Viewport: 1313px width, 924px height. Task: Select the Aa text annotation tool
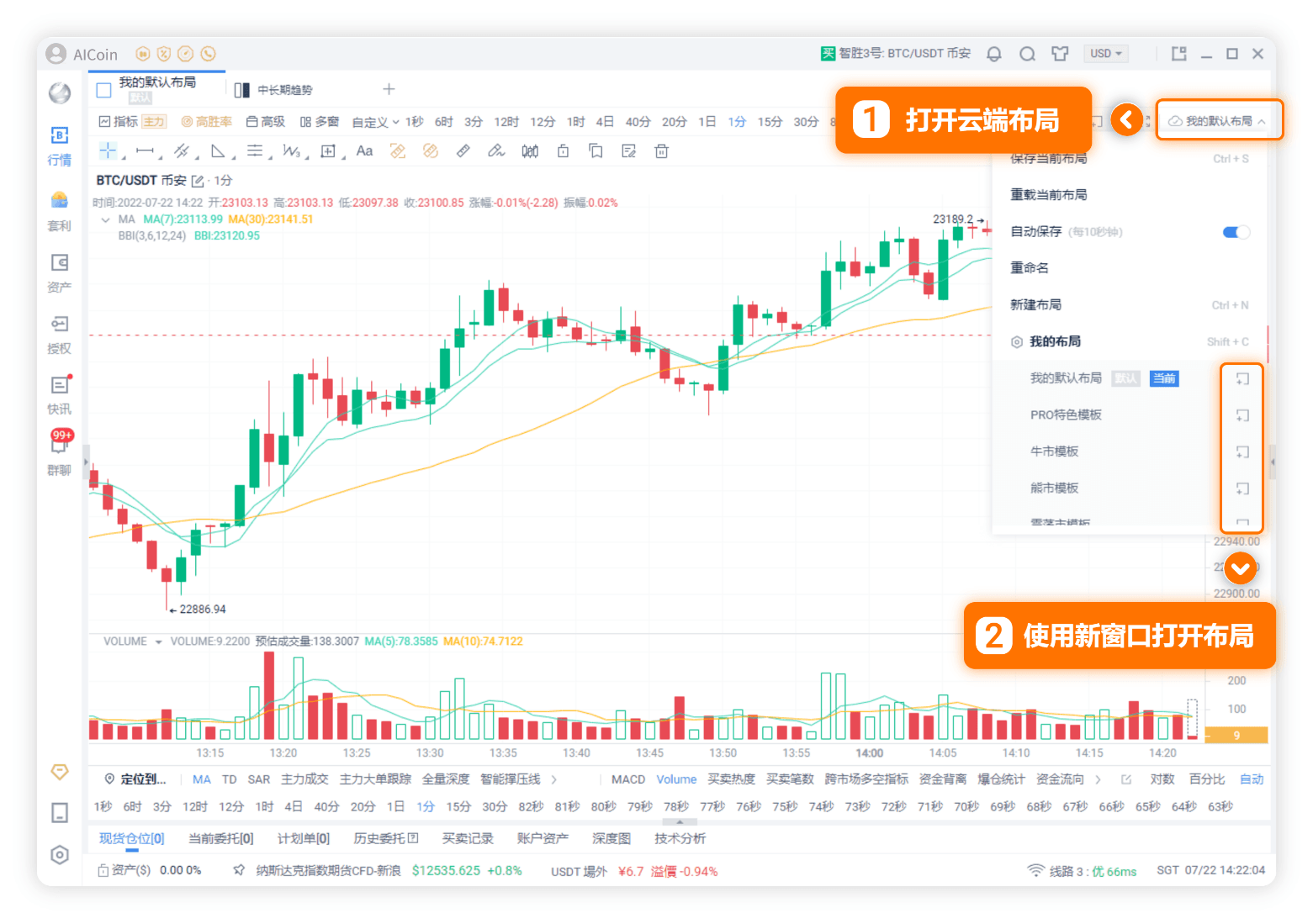point(364,151)
